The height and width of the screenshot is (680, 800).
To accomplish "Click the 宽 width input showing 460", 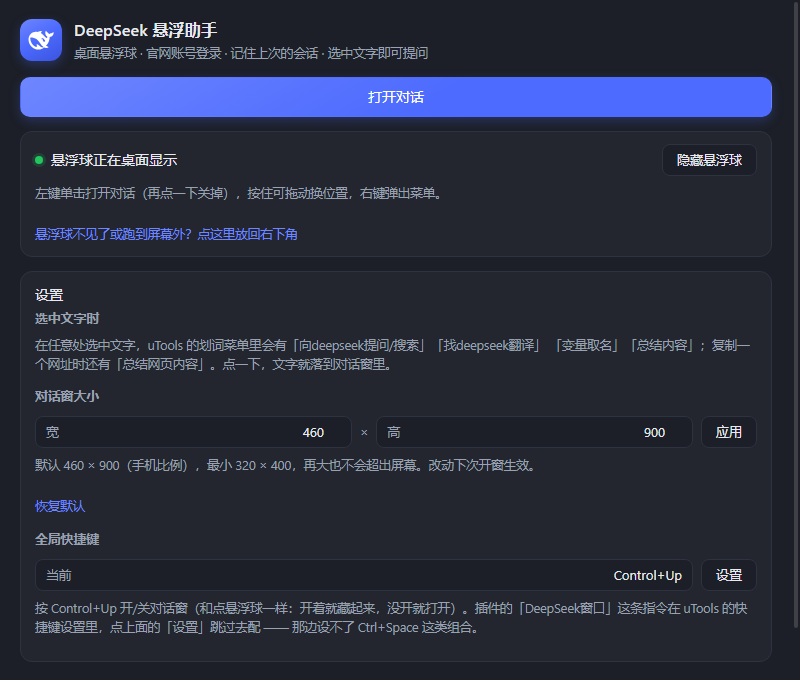I will click(x=193, y=432).
